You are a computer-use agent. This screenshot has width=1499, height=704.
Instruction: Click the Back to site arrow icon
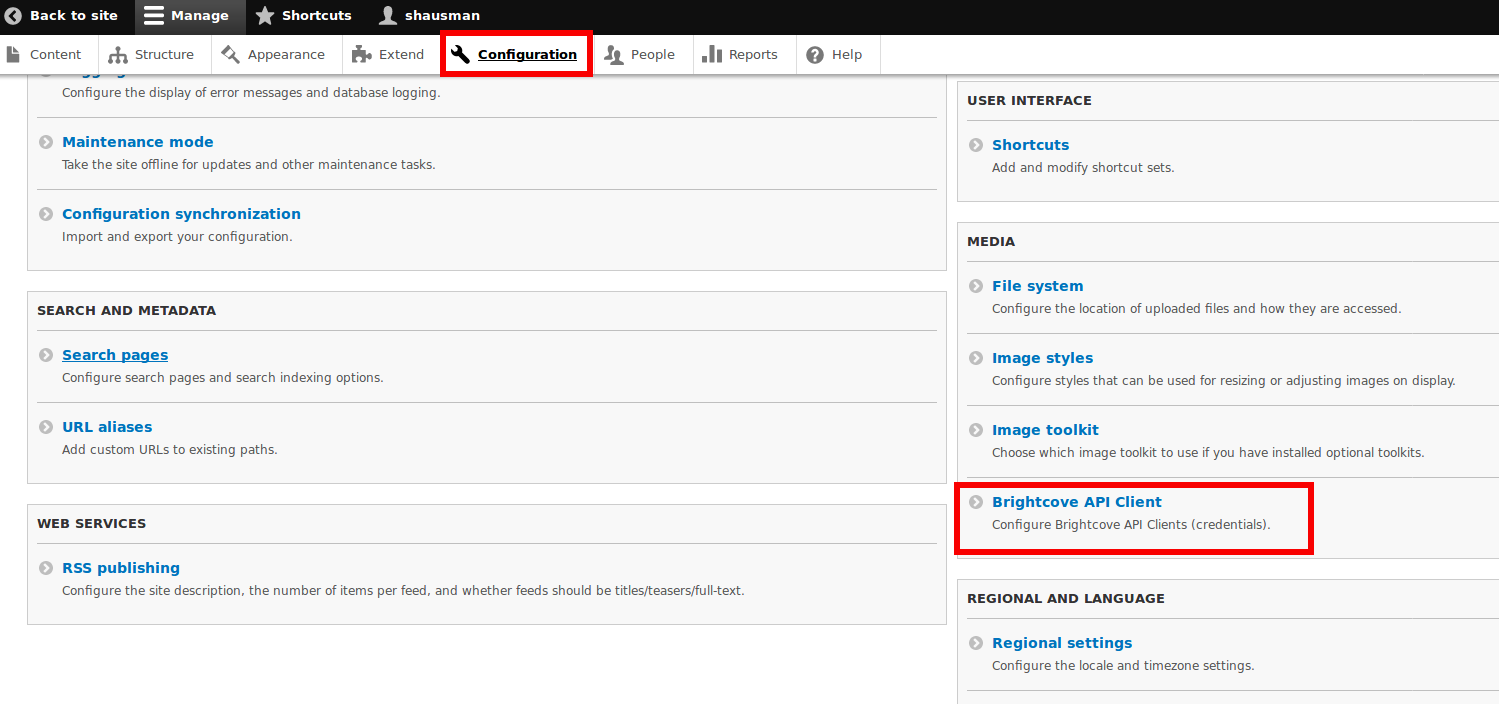pyautogui.click(x=13, y=15)
